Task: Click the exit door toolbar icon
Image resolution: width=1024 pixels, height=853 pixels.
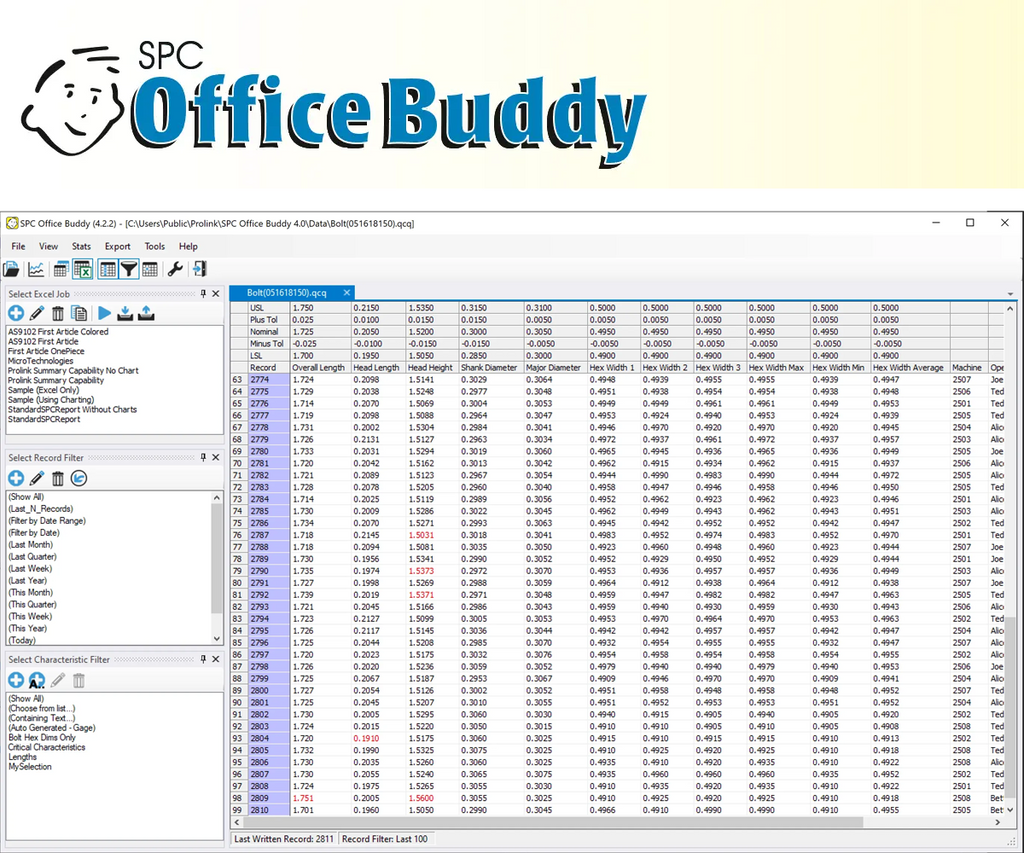Action: click(x=199, y=269)
